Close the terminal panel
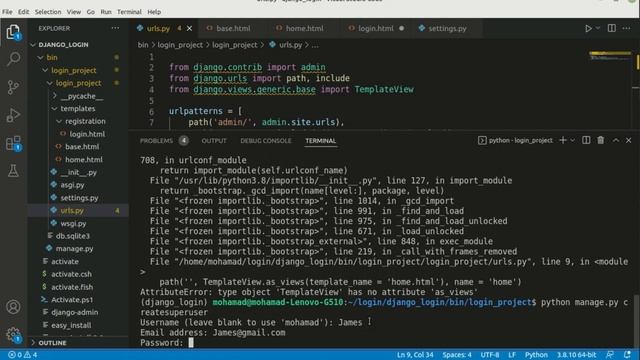The height and width of the screenshot is (360, 640). (x=629, y=140)
